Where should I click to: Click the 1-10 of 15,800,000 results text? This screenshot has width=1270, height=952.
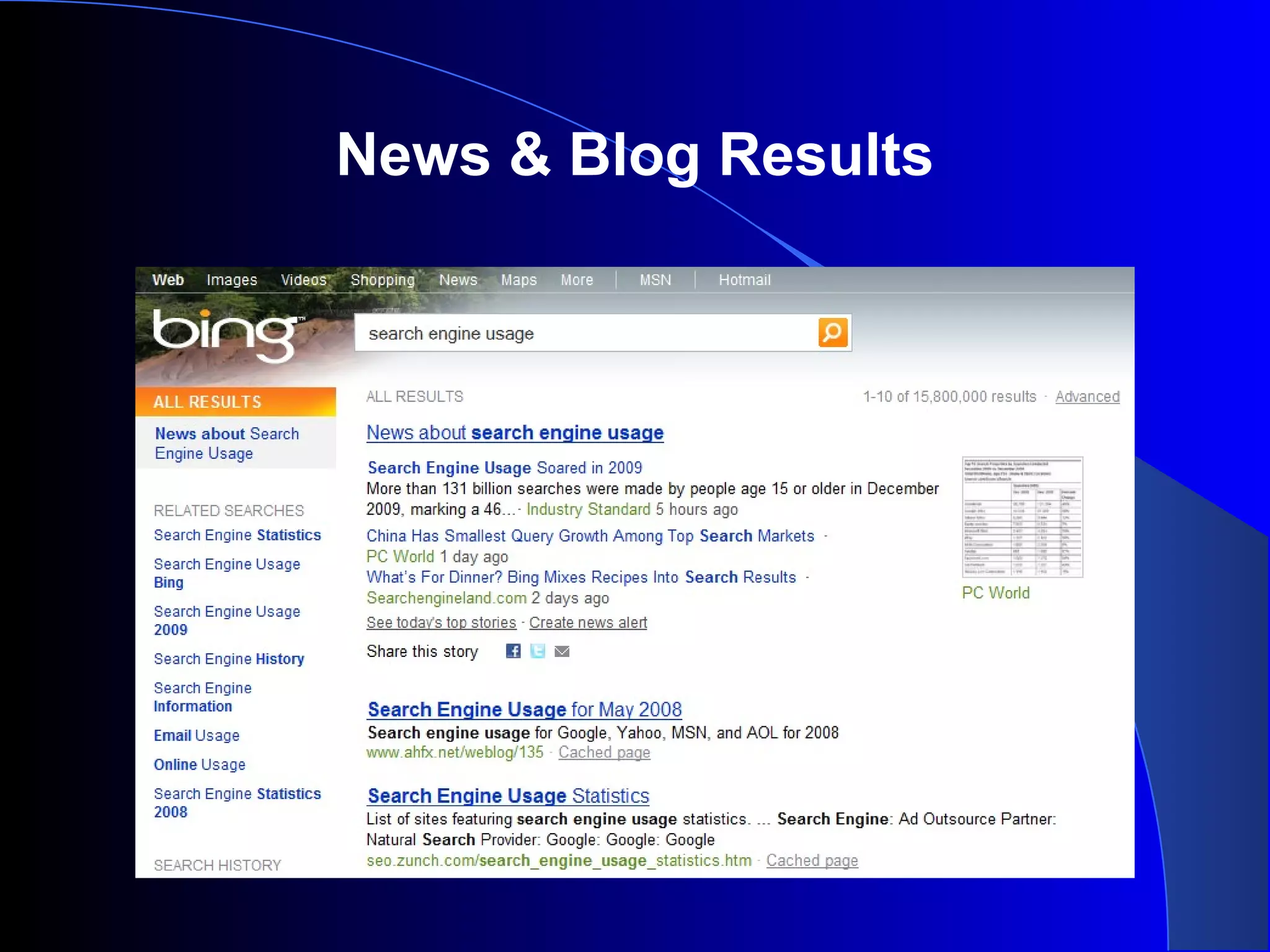[949, 397]
